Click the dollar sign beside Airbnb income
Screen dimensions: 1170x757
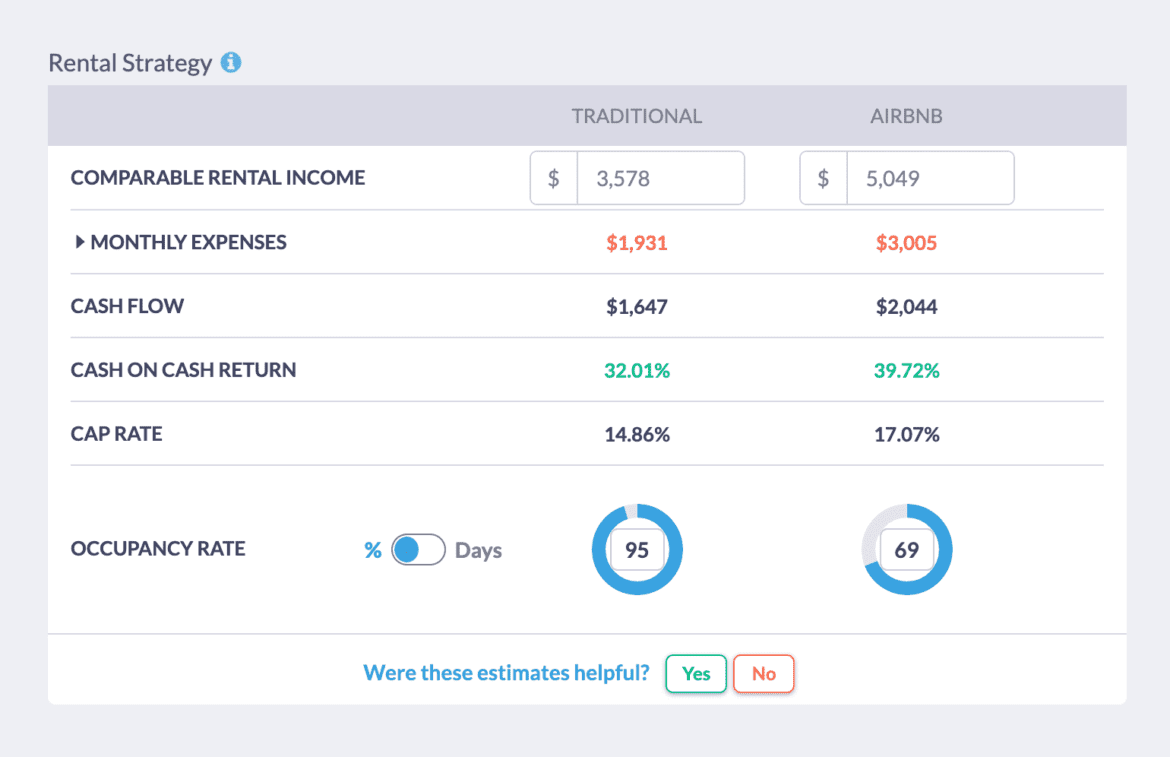[x=823, y=177]
